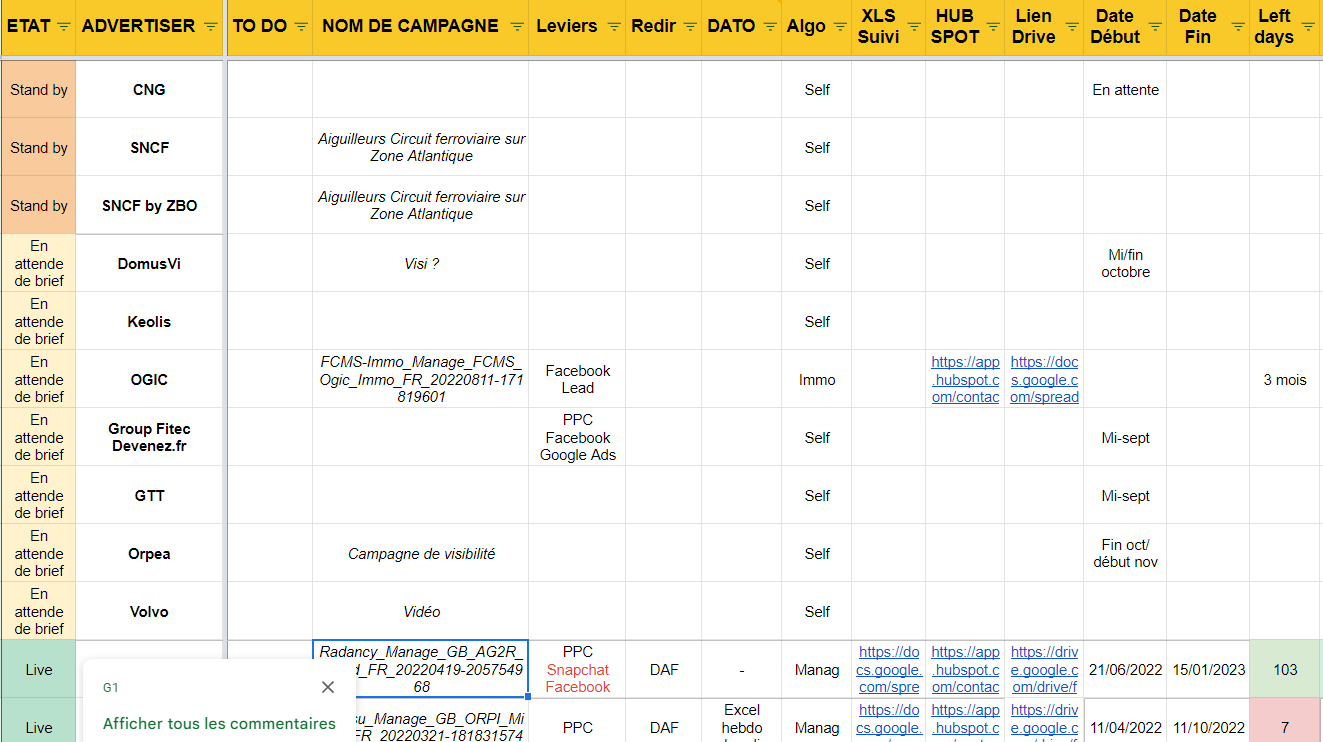Select the Orpea advertiser cell
The image size is (1323, 742).
tap(149, 553)
